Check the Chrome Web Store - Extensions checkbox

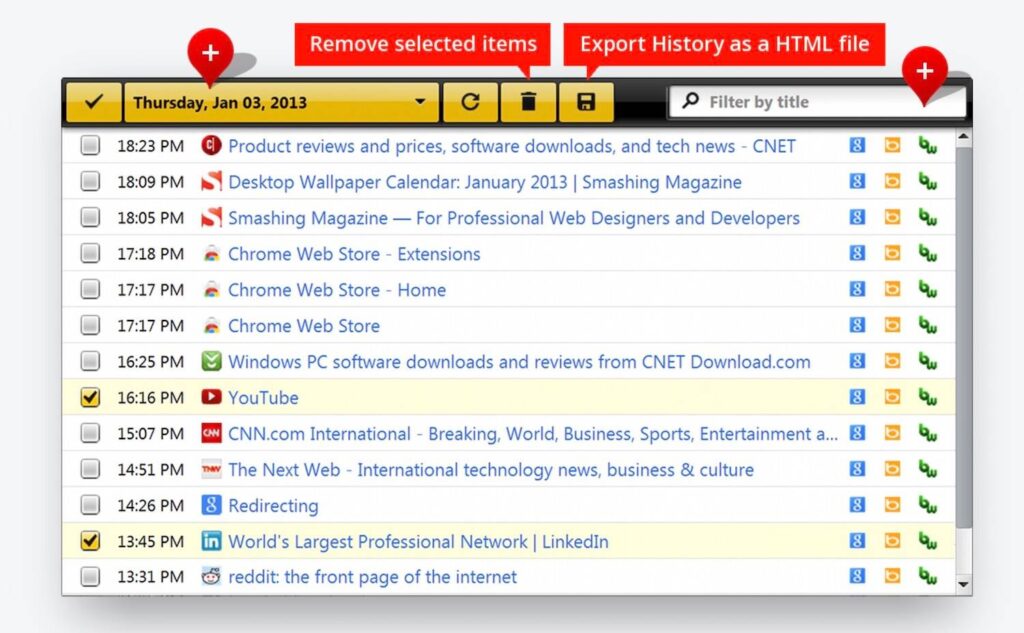pos(90,253)
